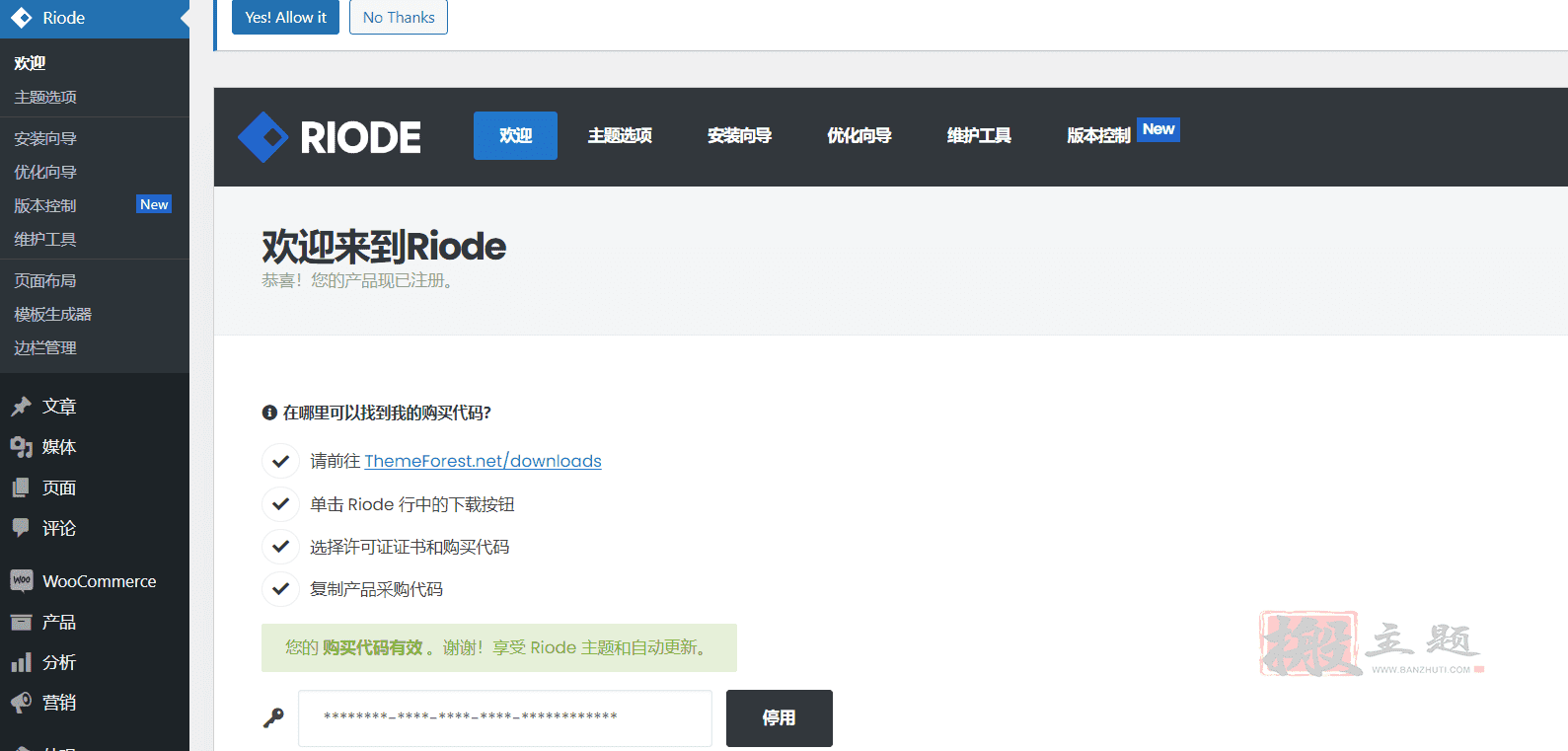Click the 恭喜！您的产品现已注册。 subtitle
Viewport: 1568px width, 751px height.
(x=357, y=280)
